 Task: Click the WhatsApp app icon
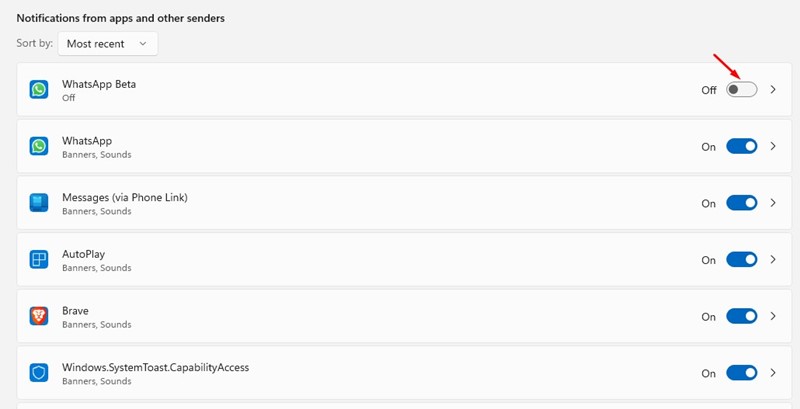pos(39,146)
